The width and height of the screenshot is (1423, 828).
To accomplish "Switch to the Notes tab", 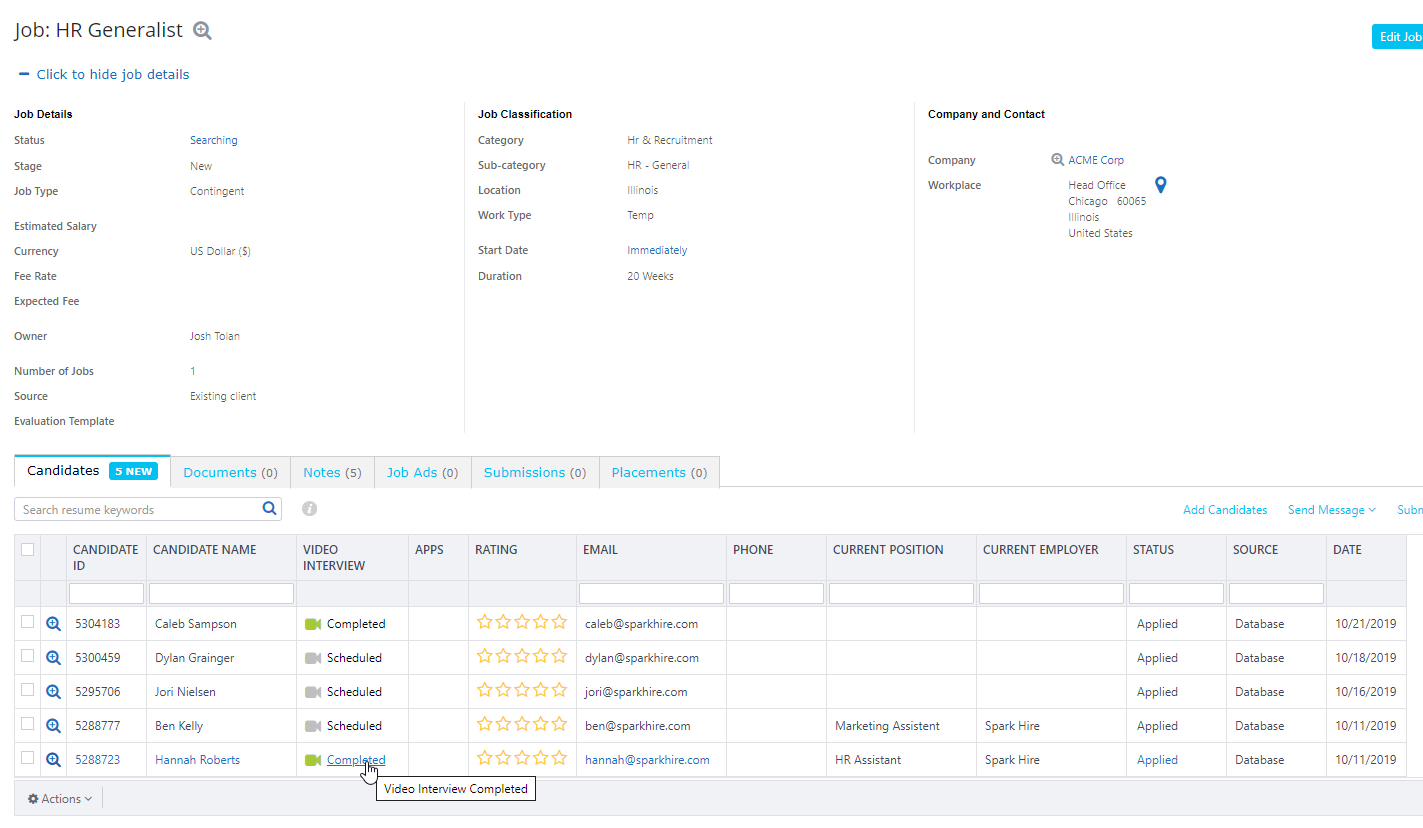I will pos(331,471).
